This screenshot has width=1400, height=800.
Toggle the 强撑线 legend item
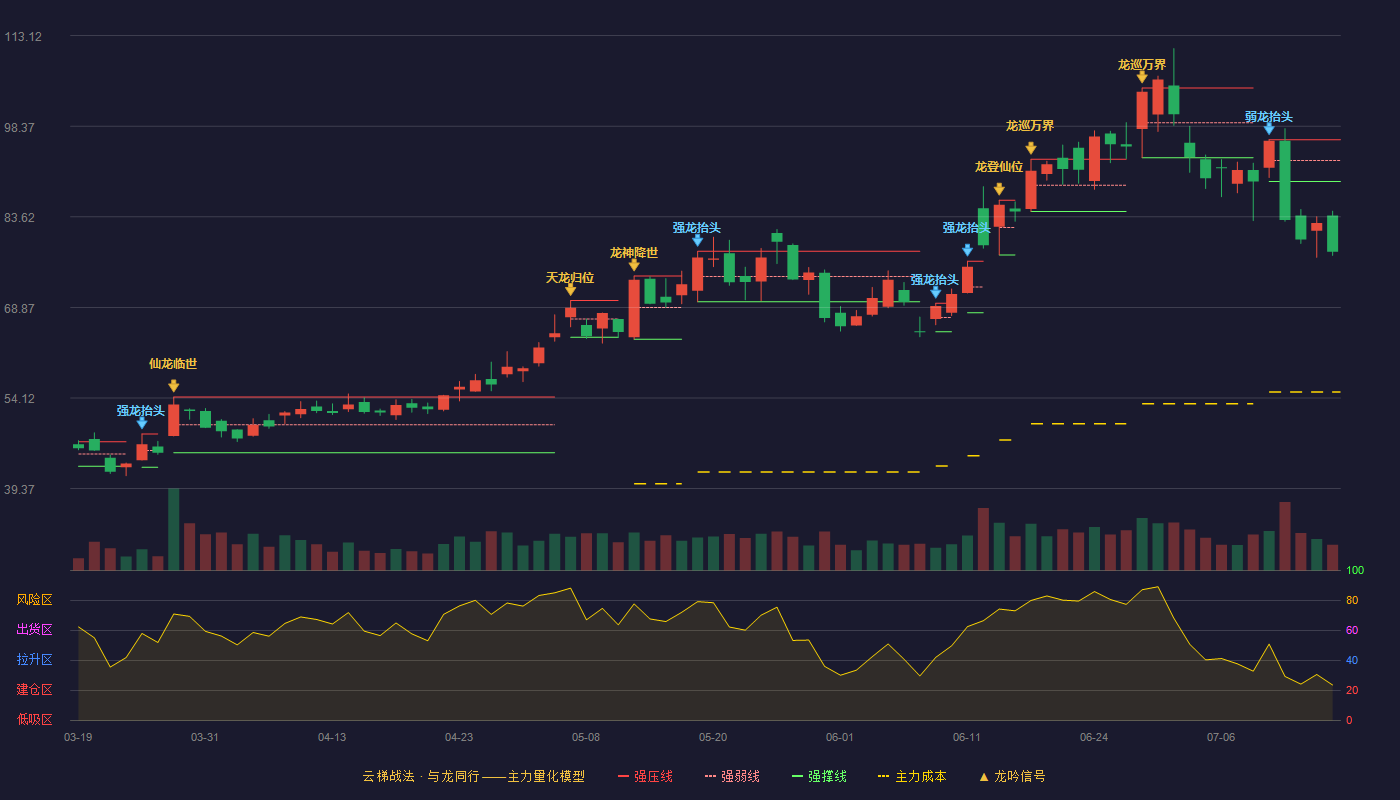pyautogui.click(x=819, y=776)
